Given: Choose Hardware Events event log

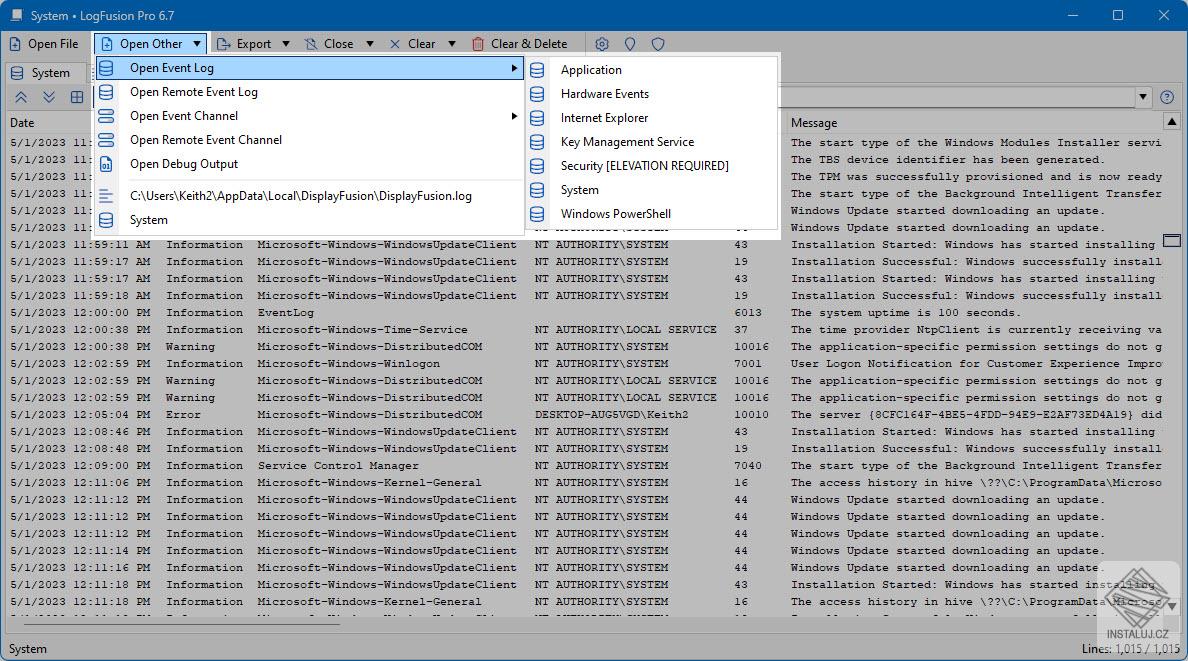Looking at the screenshot, I should [x=652, y=94].
